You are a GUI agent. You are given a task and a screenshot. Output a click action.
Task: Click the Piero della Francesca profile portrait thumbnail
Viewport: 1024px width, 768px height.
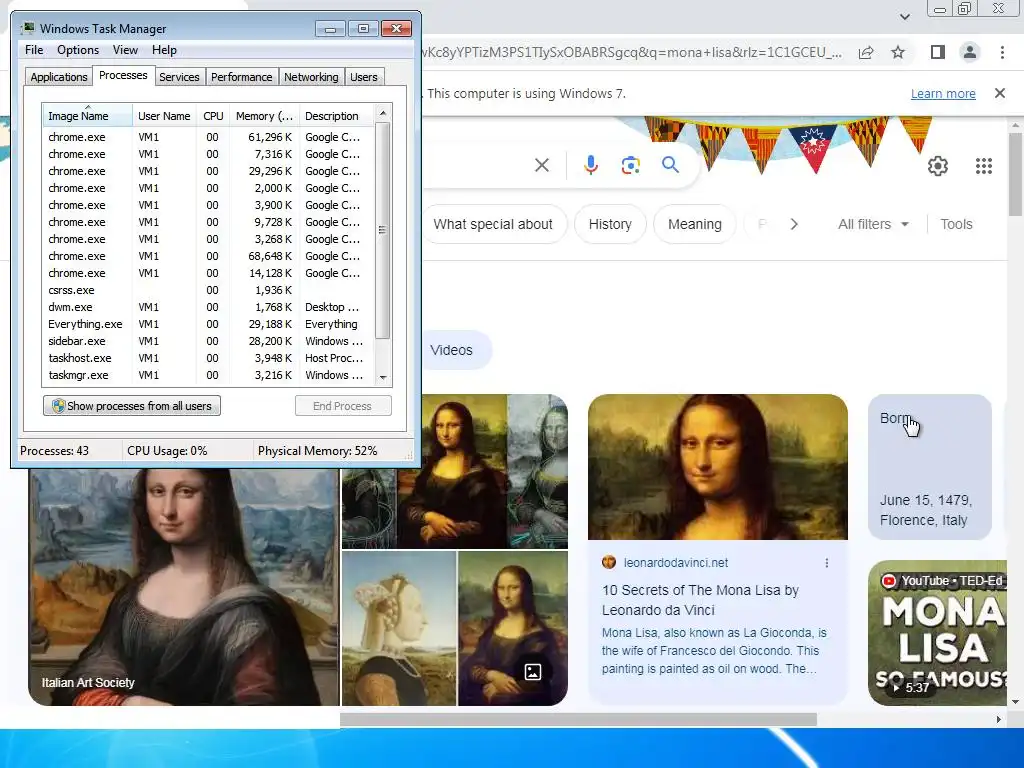[x=399, y=628]
